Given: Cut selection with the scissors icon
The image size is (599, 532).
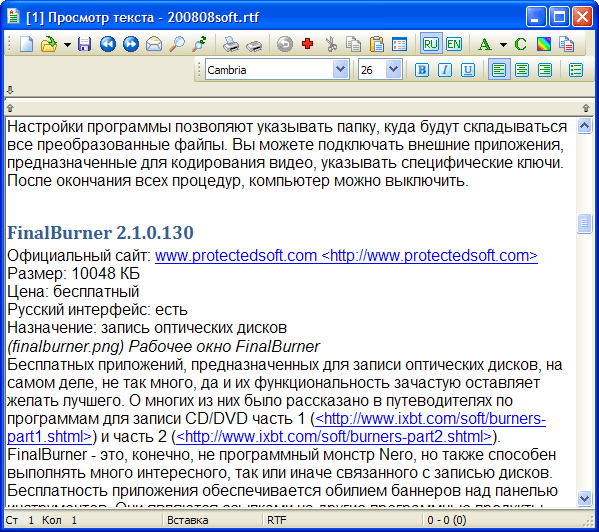Looking at the screenshot, I should click(331, 44).
